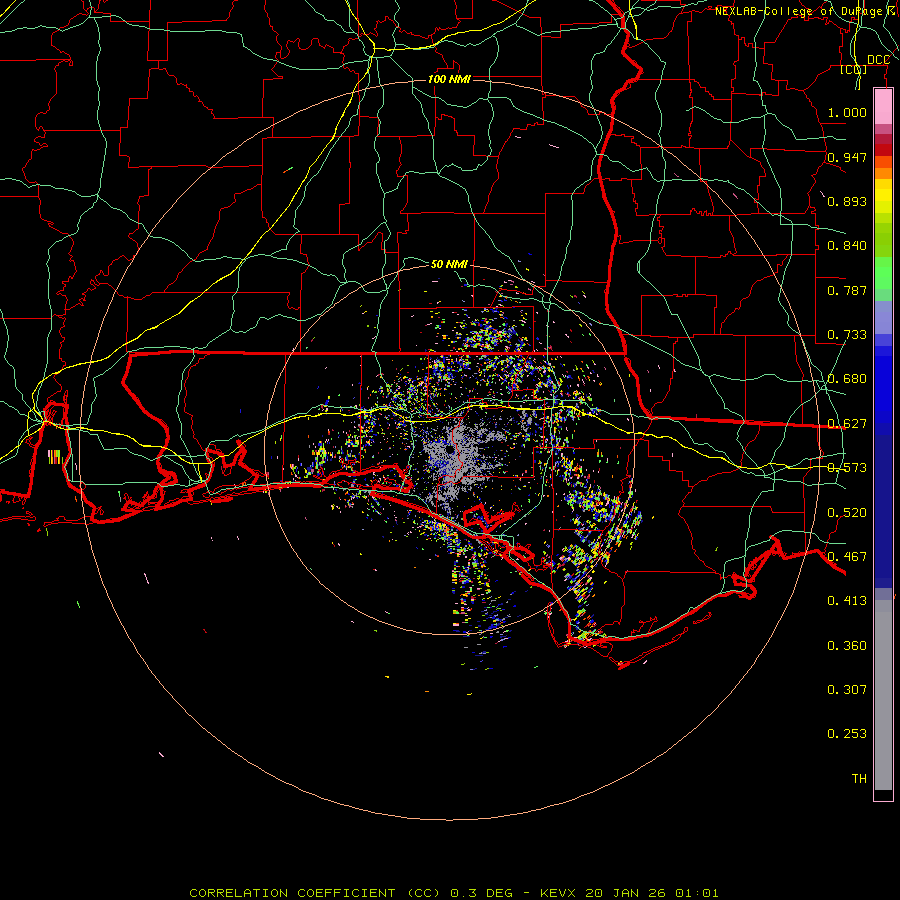Click the black dot at the radar center
This screenshot has height=900, width=900.
click(x=448, y=451)
